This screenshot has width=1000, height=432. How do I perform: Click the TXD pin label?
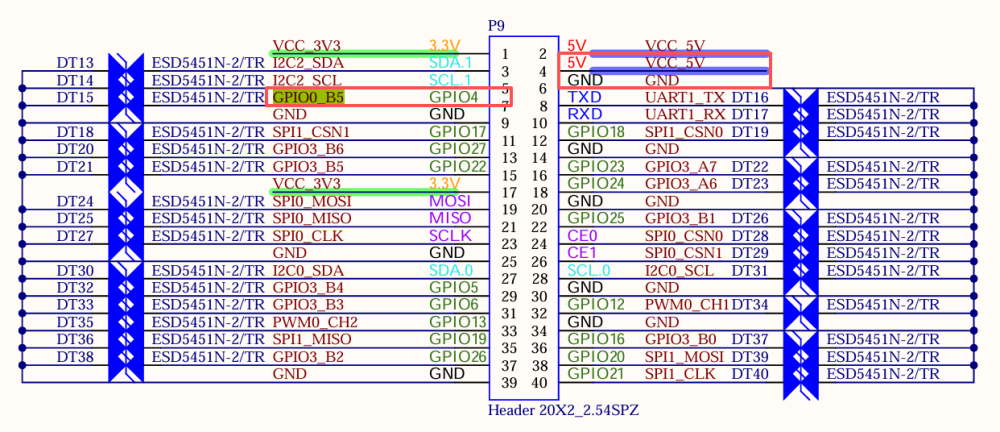click(x=584, y=98)
